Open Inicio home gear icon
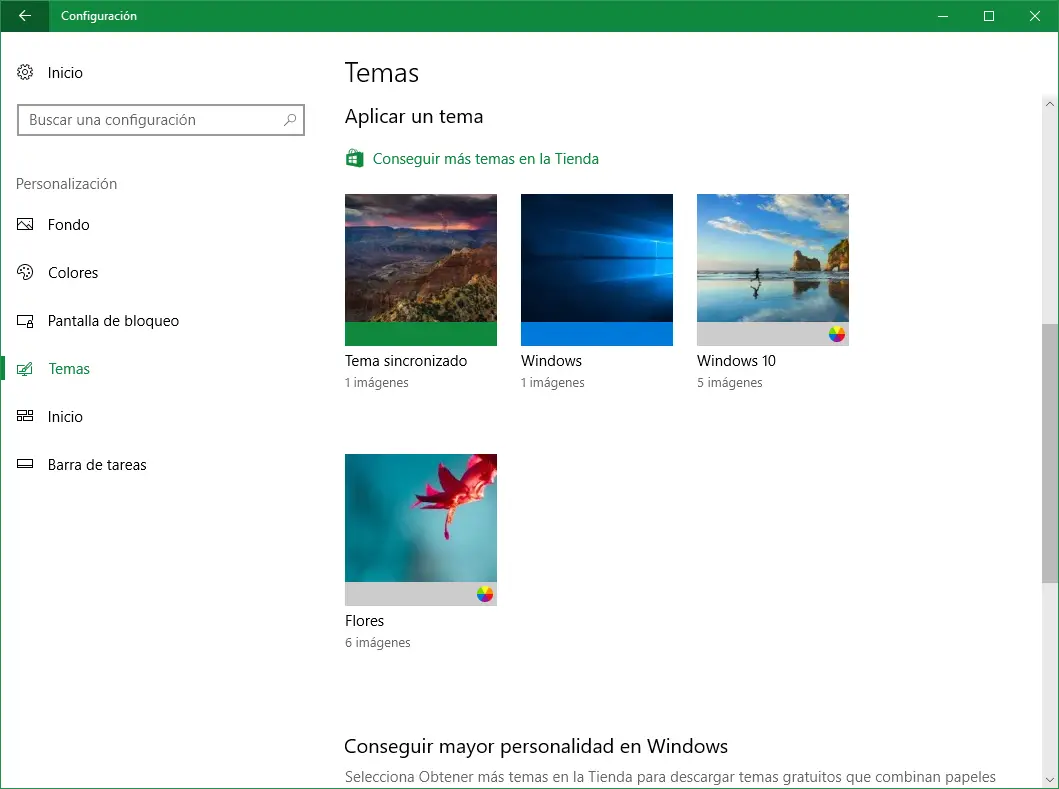The height and width of the screenshot is (789, 1059). point(25,72)
